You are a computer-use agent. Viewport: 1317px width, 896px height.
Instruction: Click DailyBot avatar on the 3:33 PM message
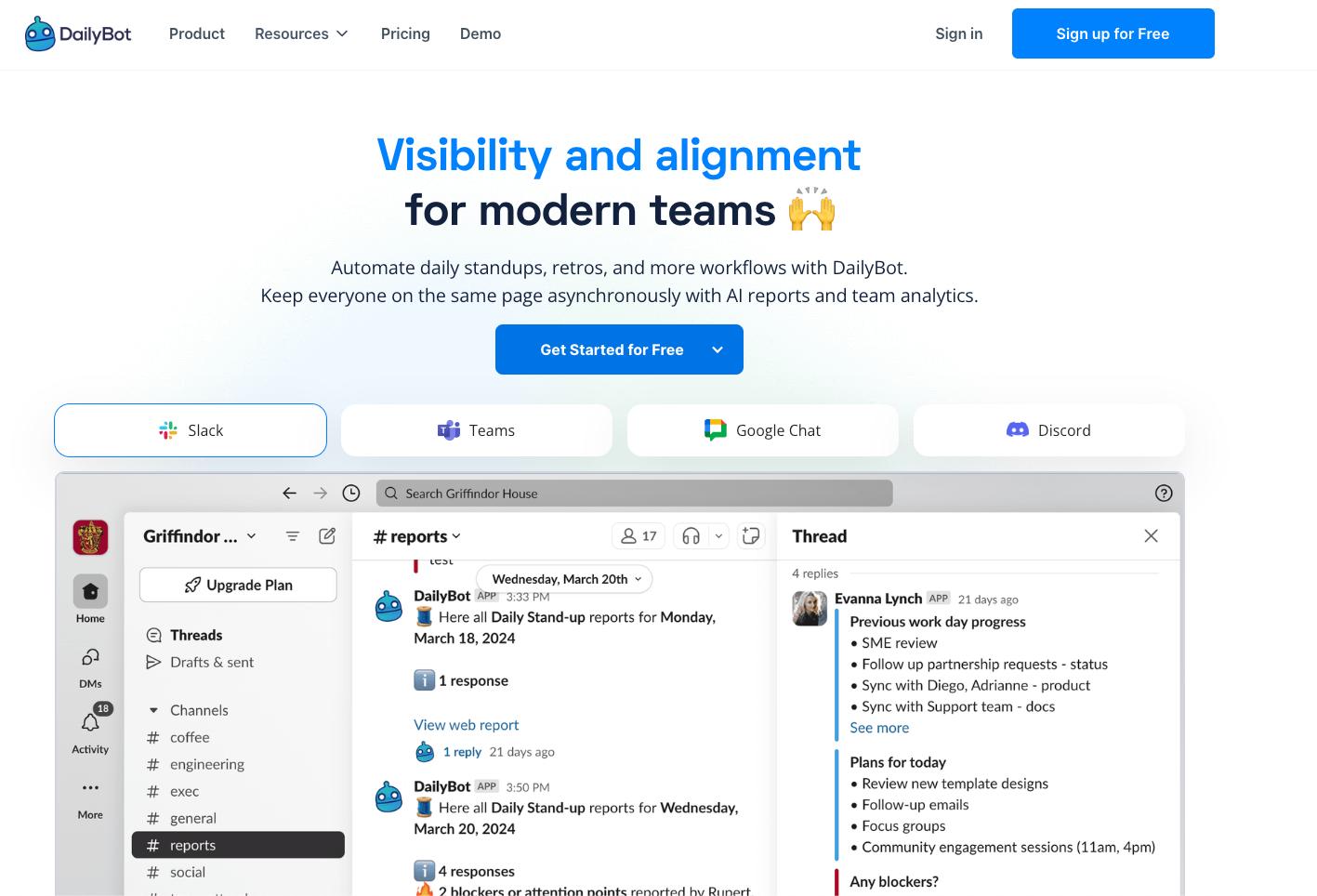389,606
